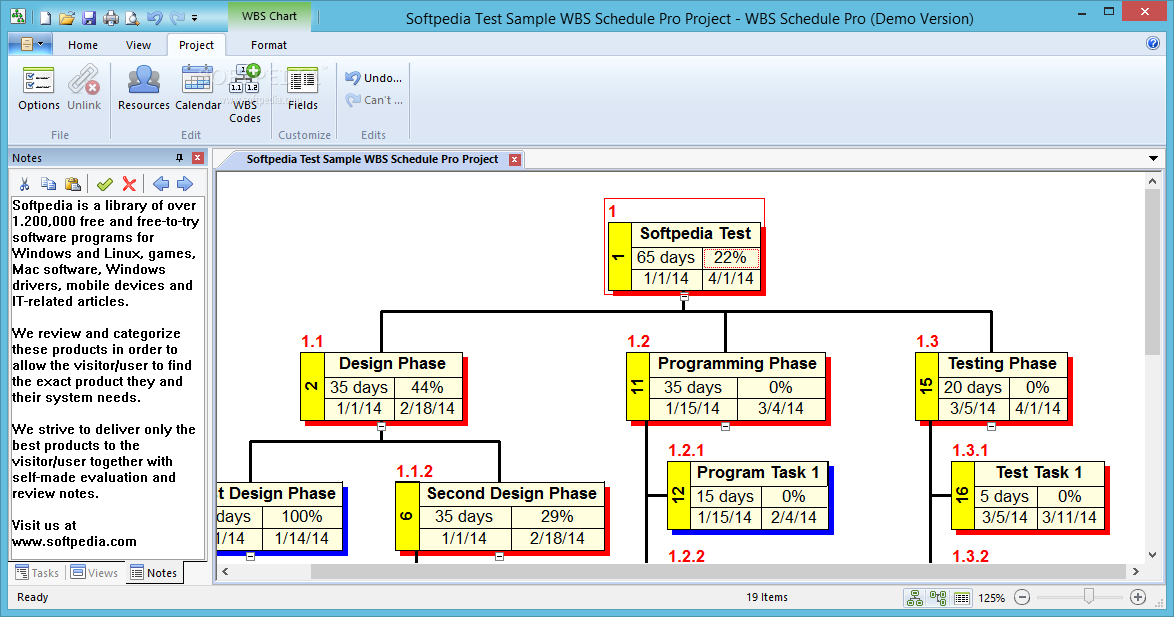This screenshot has height=617, width=1174.
Task: Click the vertical scrollbar thumb
Action: (1152, 273)
